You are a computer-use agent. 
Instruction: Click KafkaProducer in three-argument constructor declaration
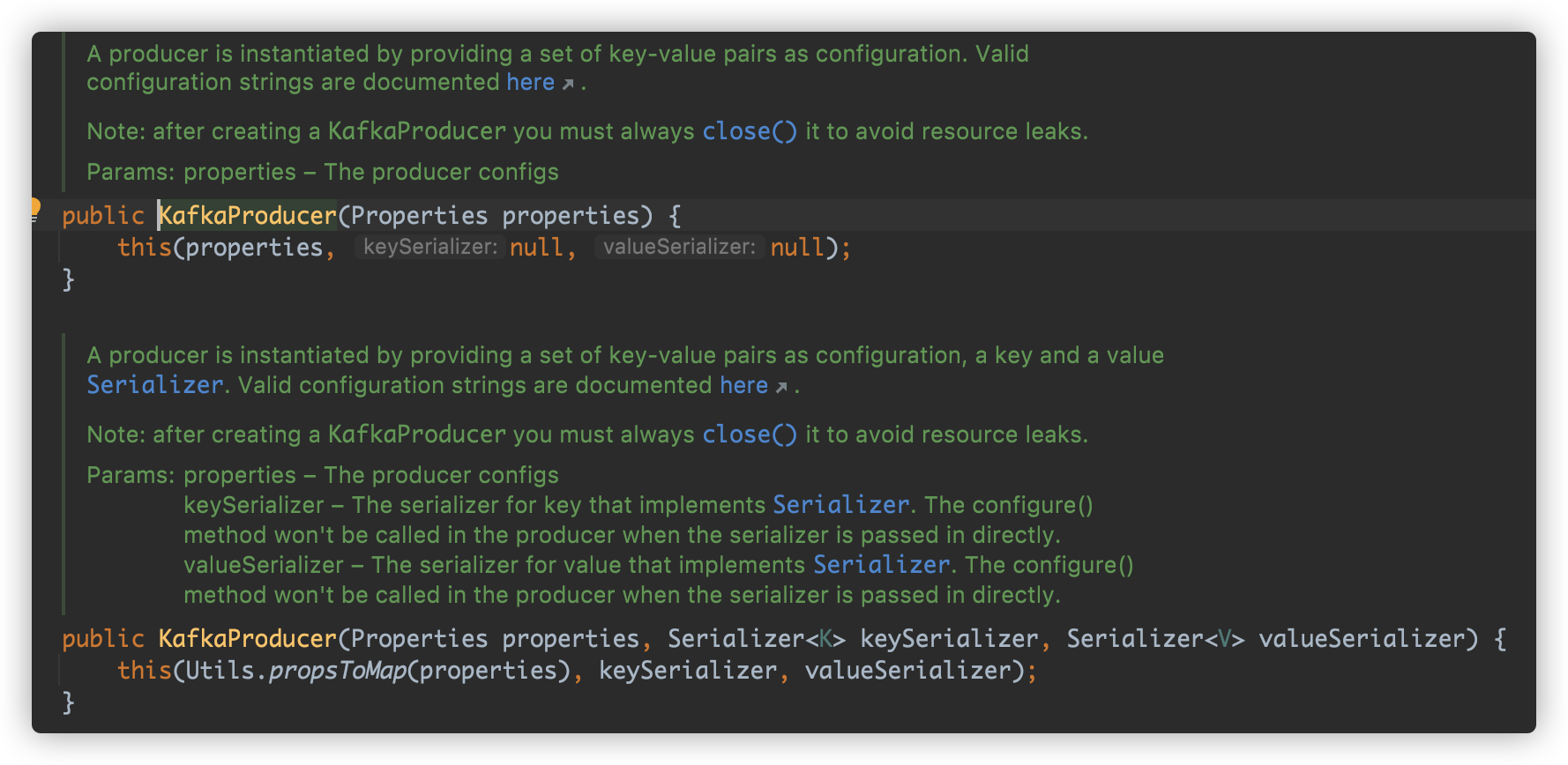(248, 639)
